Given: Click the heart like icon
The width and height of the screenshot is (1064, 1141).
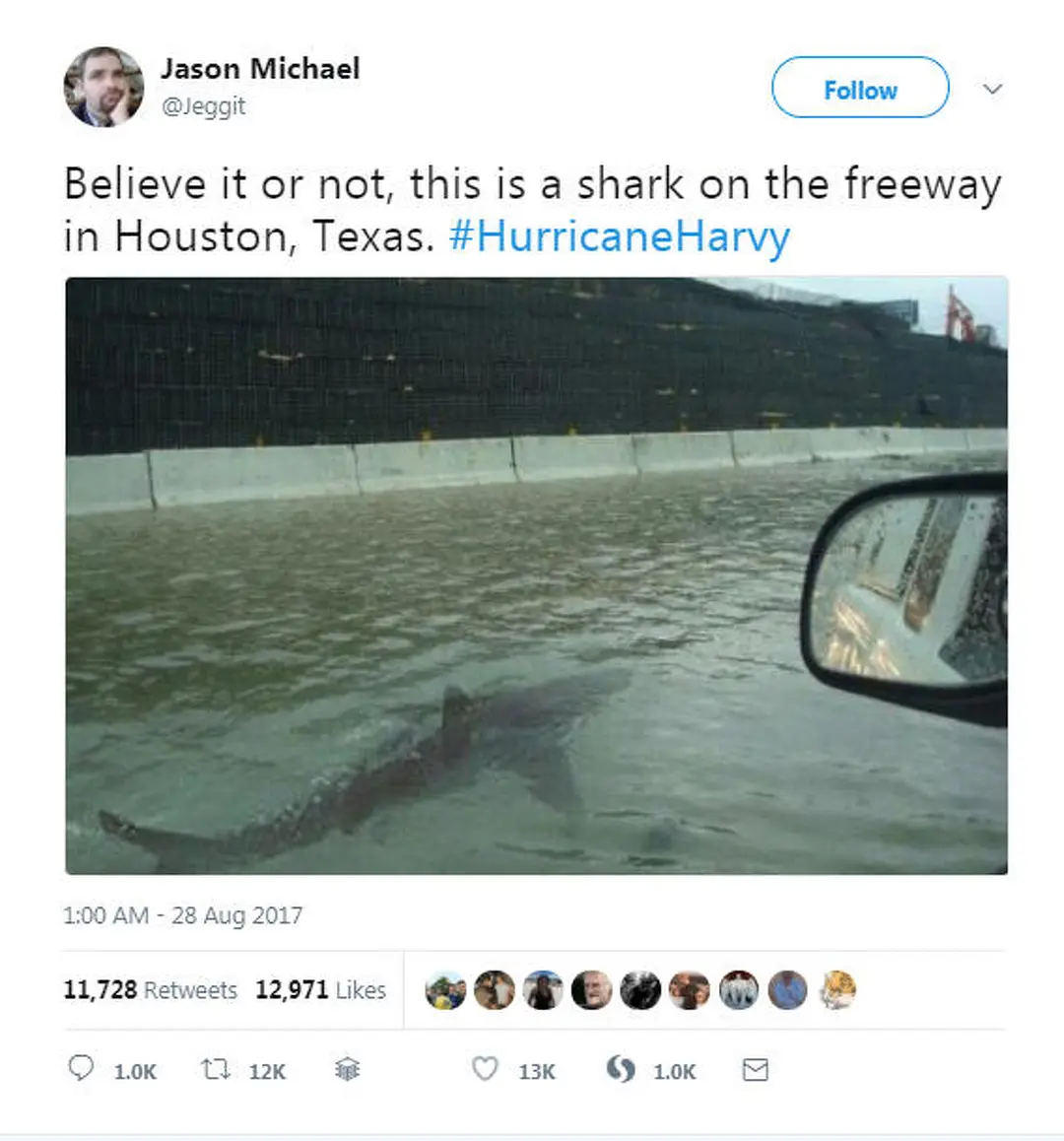Looking at the screenshot, I should (485, 1068).
